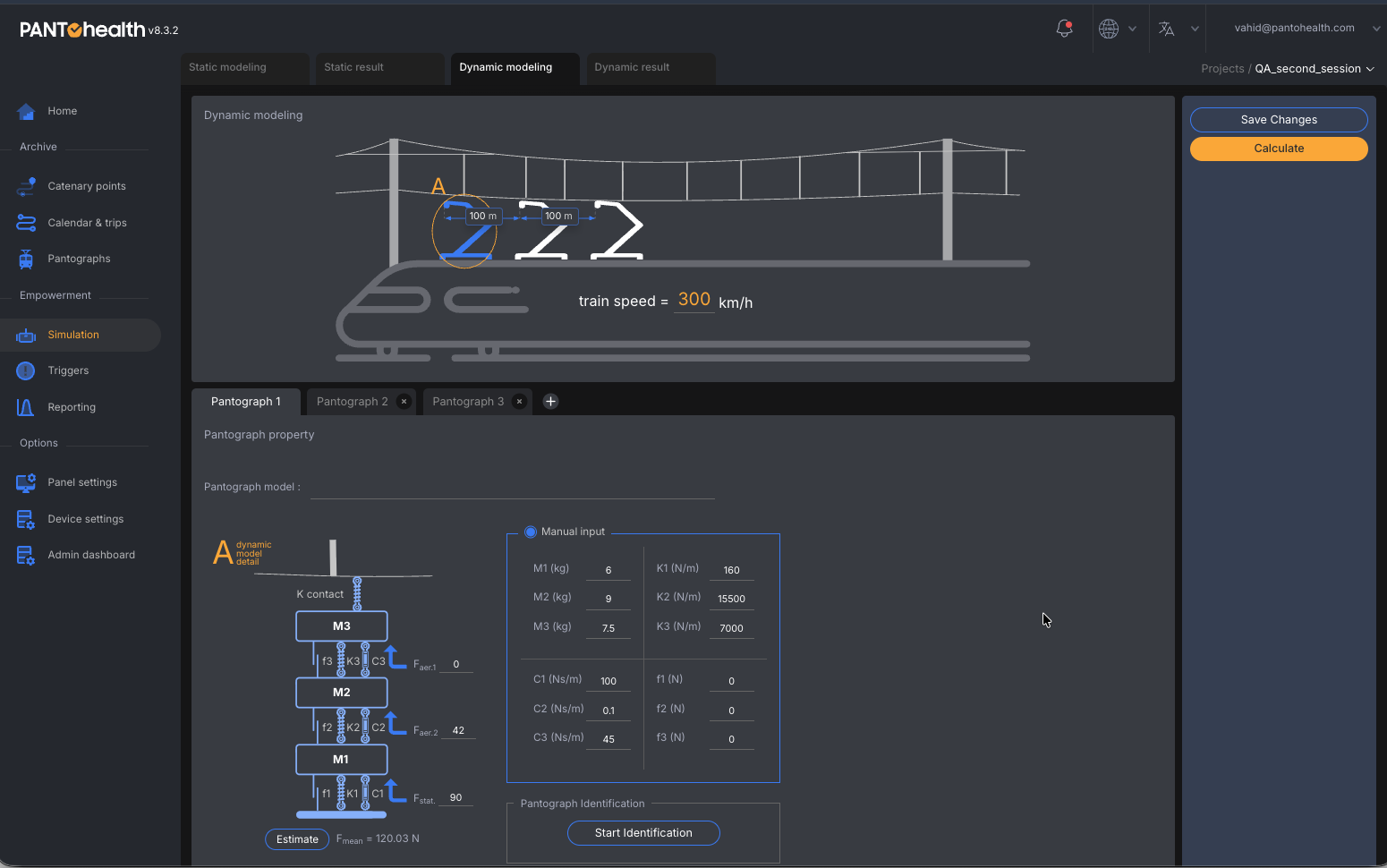The height and width of the screenshot is (868, 1387).
Task: Select the Manual input radio button
Action: [531, 532]
